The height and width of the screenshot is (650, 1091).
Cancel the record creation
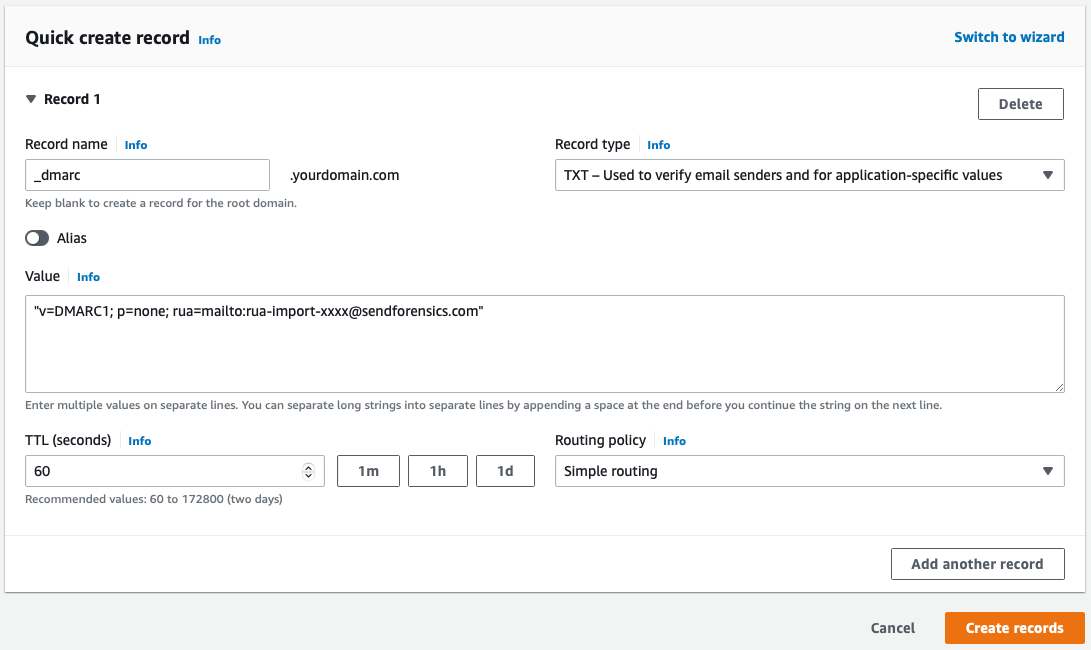893,628
